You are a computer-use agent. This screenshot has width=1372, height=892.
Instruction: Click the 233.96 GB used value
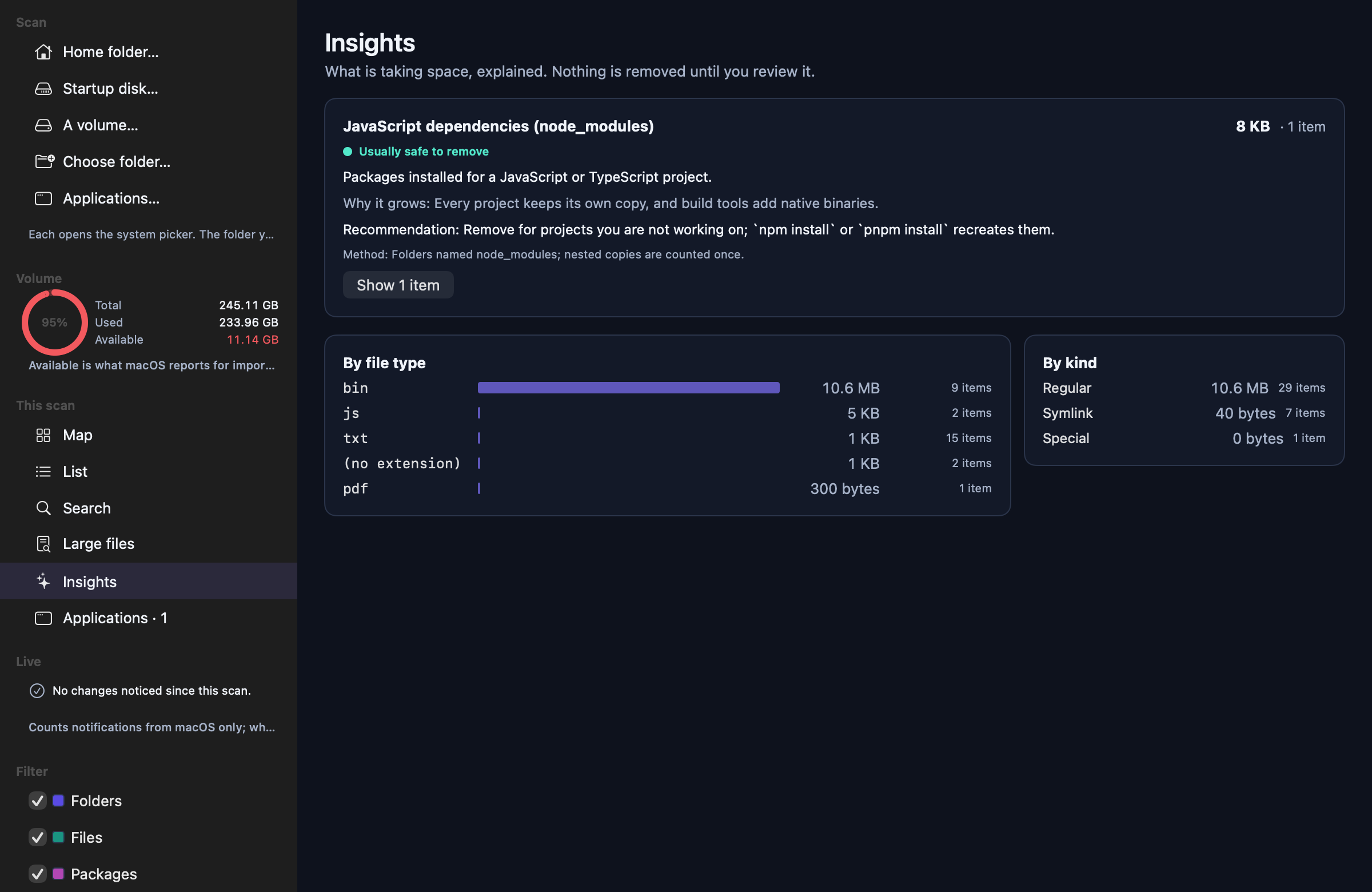pyautogui.click(x=249, y=322)
